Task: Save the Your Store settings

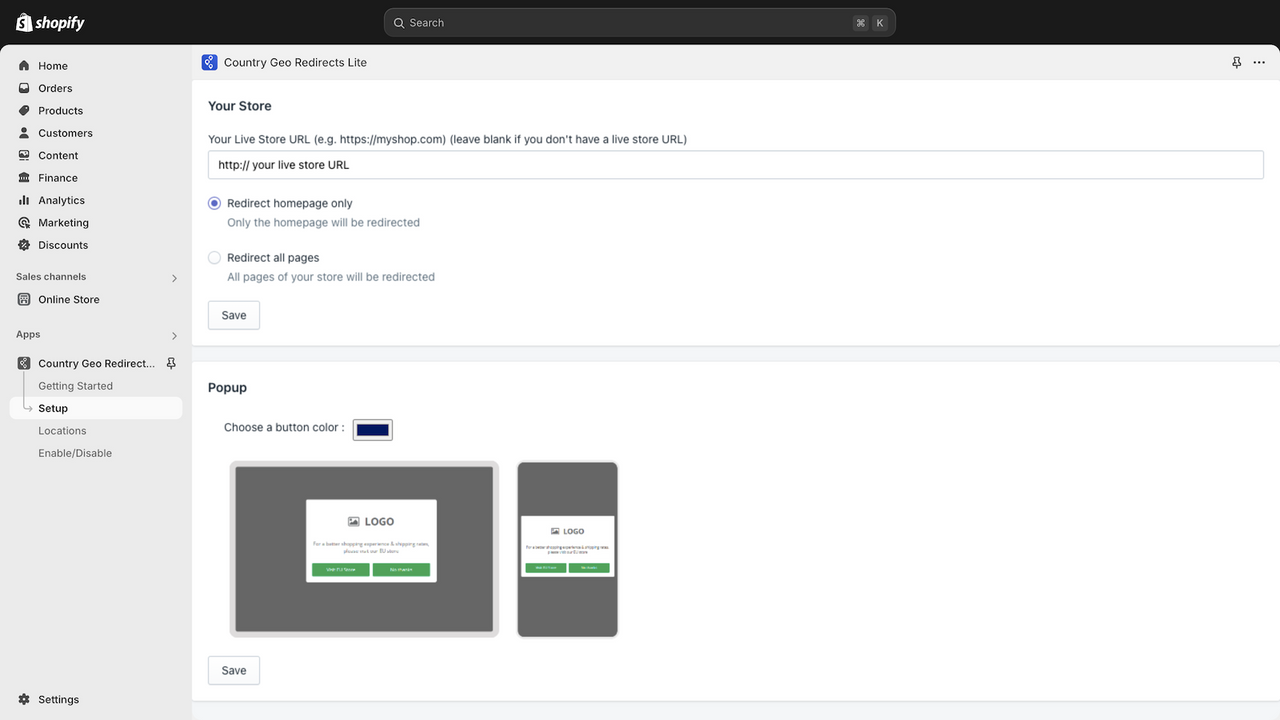Action: click(x=233, y=314)
